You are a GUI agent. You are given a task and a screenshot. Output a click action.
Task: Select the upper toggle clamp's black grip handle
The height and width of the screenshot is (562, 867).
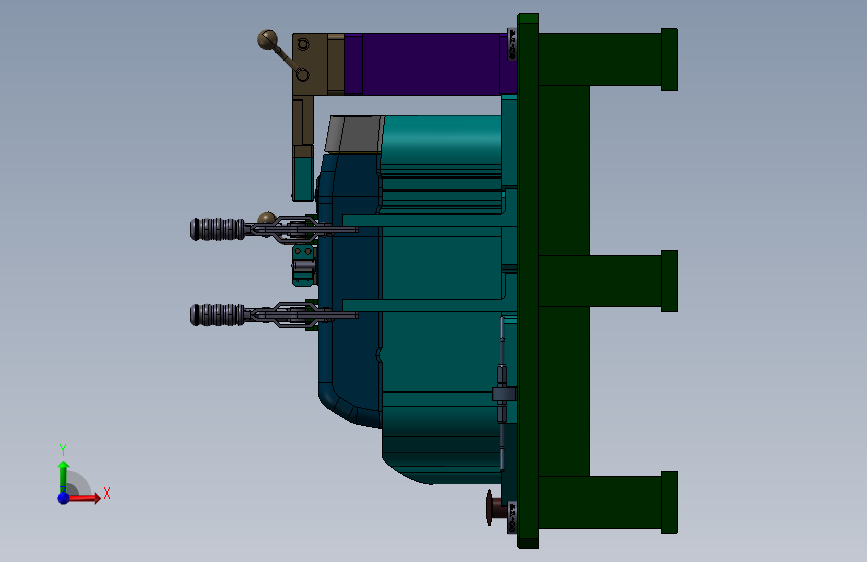click(x=217, y=230)
